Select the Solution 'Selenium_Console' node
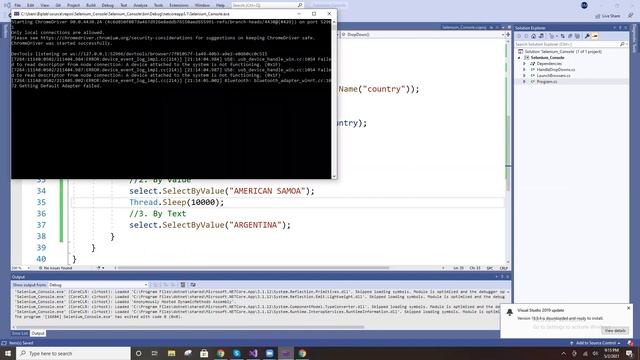Screen dimensions: 640x360 [x=563, y=51]
